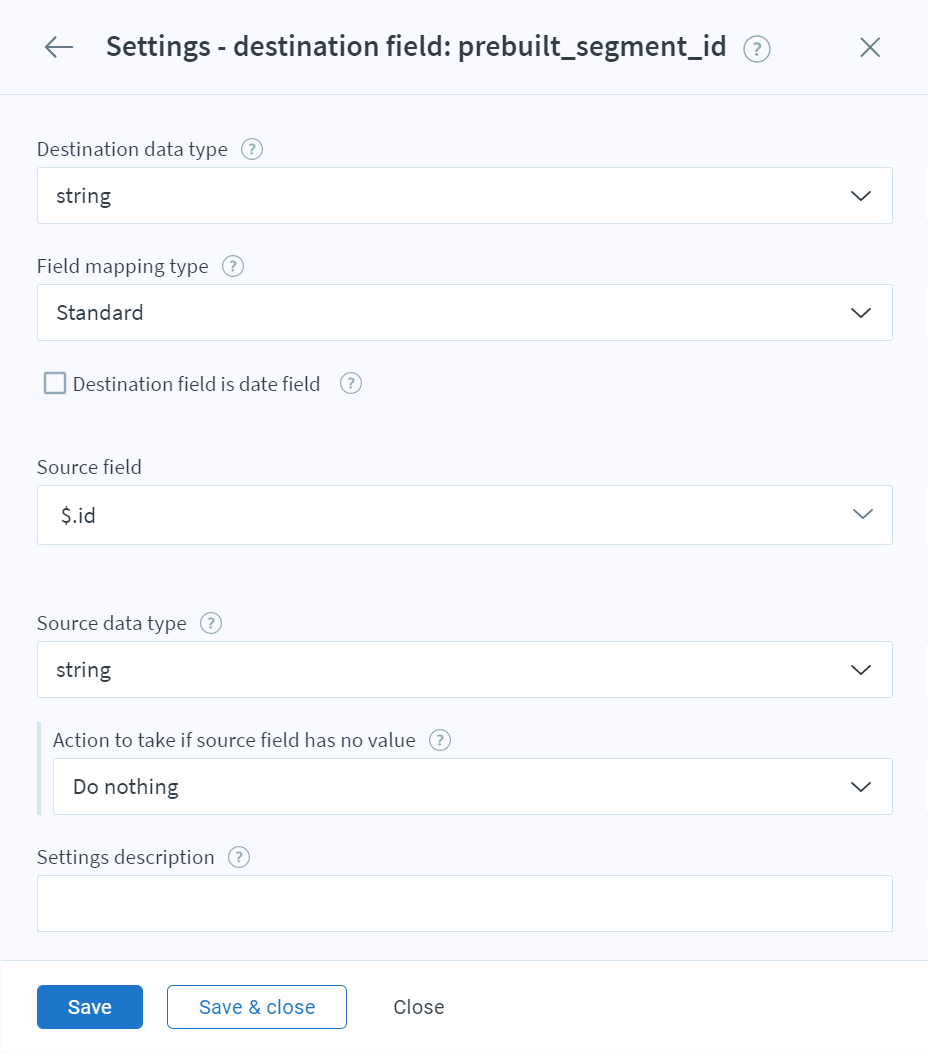Click the help icon next to the date field checkbox
This screenshot has width=928, height=1054.
pyautogui.click(x=351, y=383)
